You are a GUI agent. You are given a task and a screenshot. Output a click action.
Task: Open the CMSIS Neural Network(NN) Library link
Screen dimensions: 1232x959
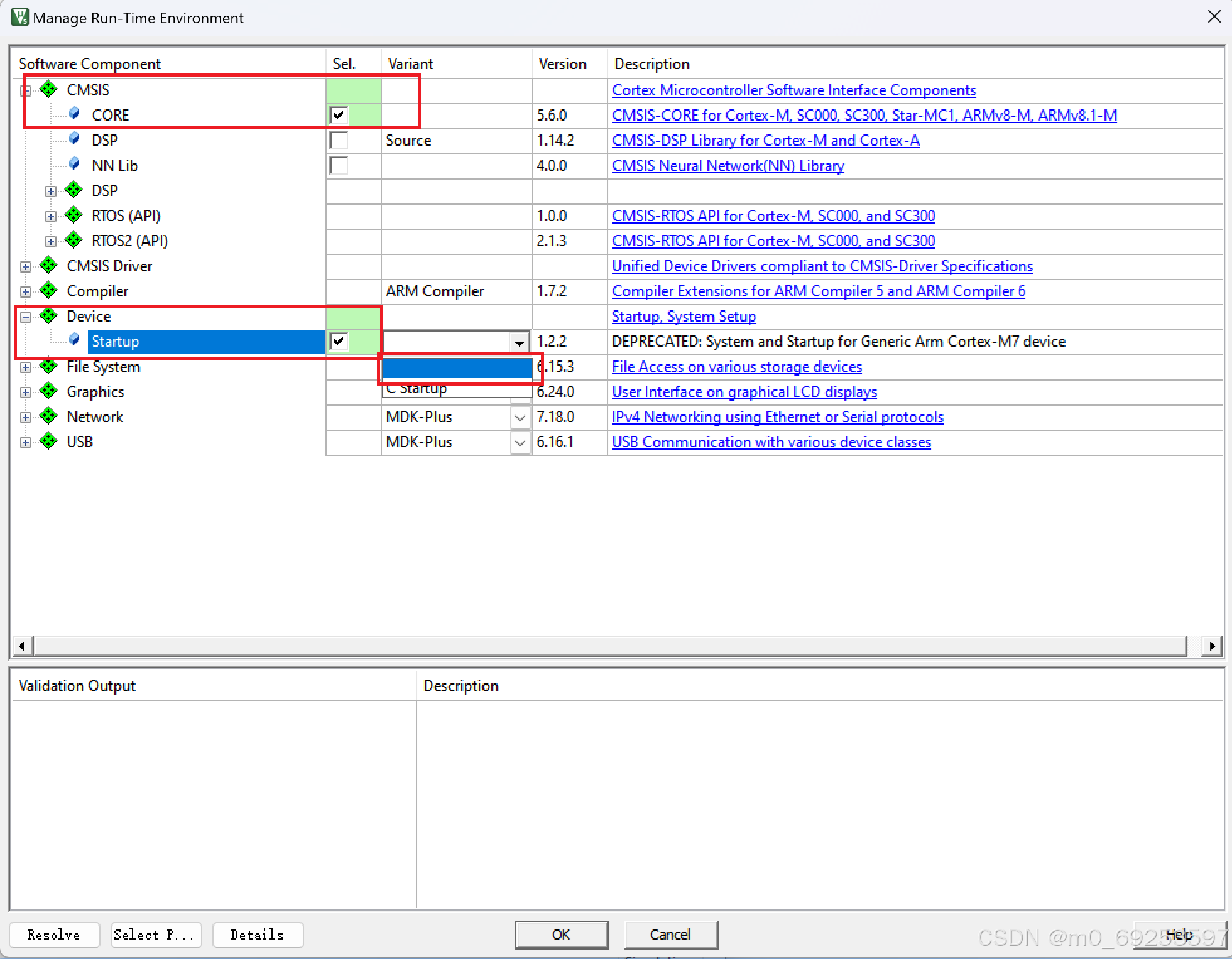[728, 165]
